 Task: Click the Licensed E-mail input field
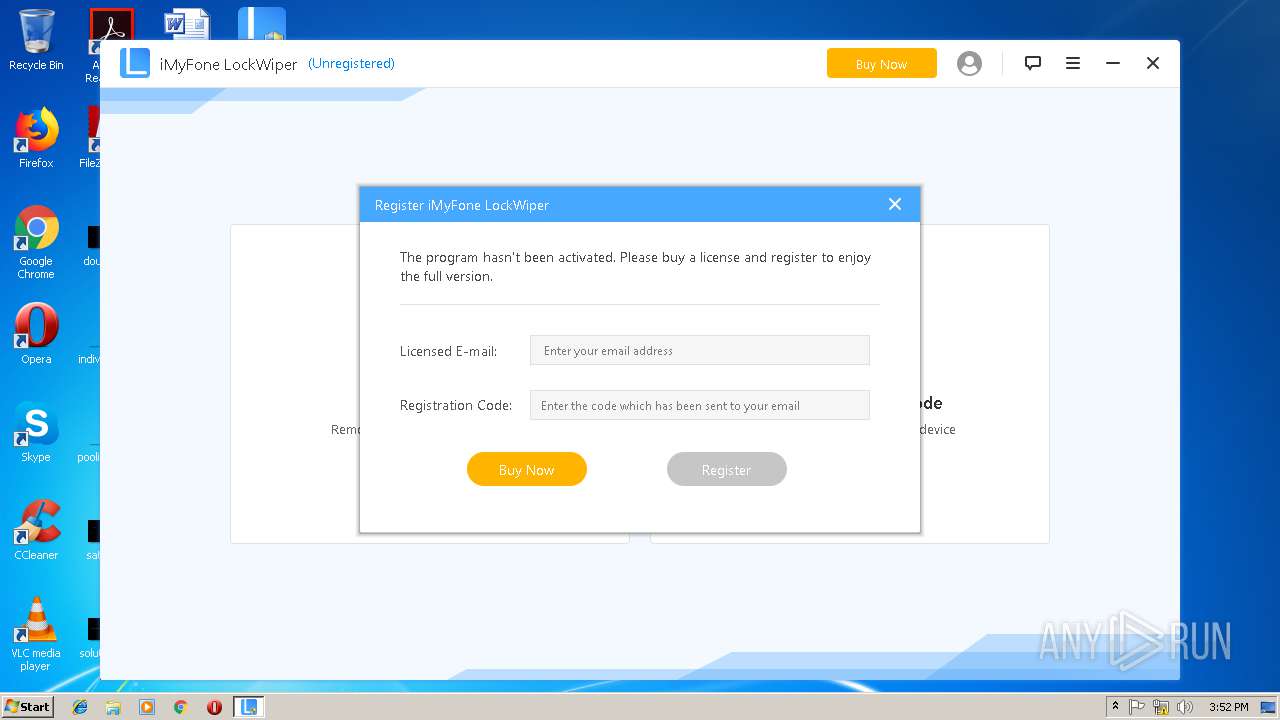tap(700, 350)
